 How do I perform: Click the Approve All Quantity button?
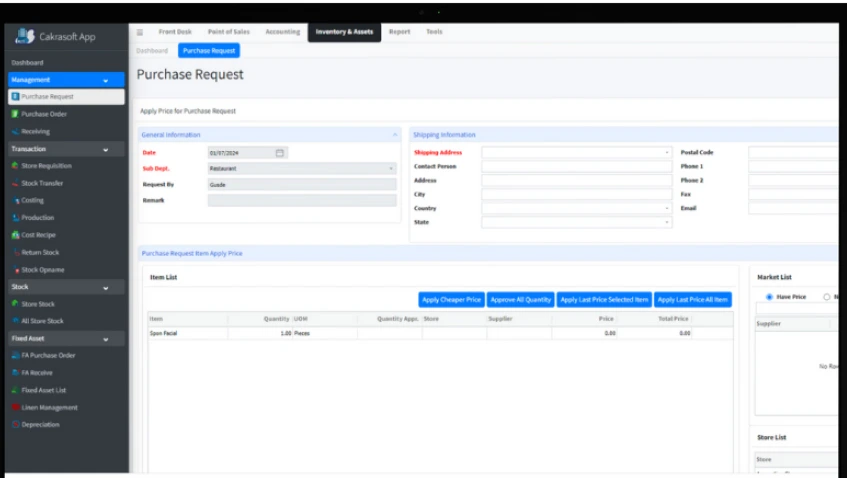(x=520, y=300)
